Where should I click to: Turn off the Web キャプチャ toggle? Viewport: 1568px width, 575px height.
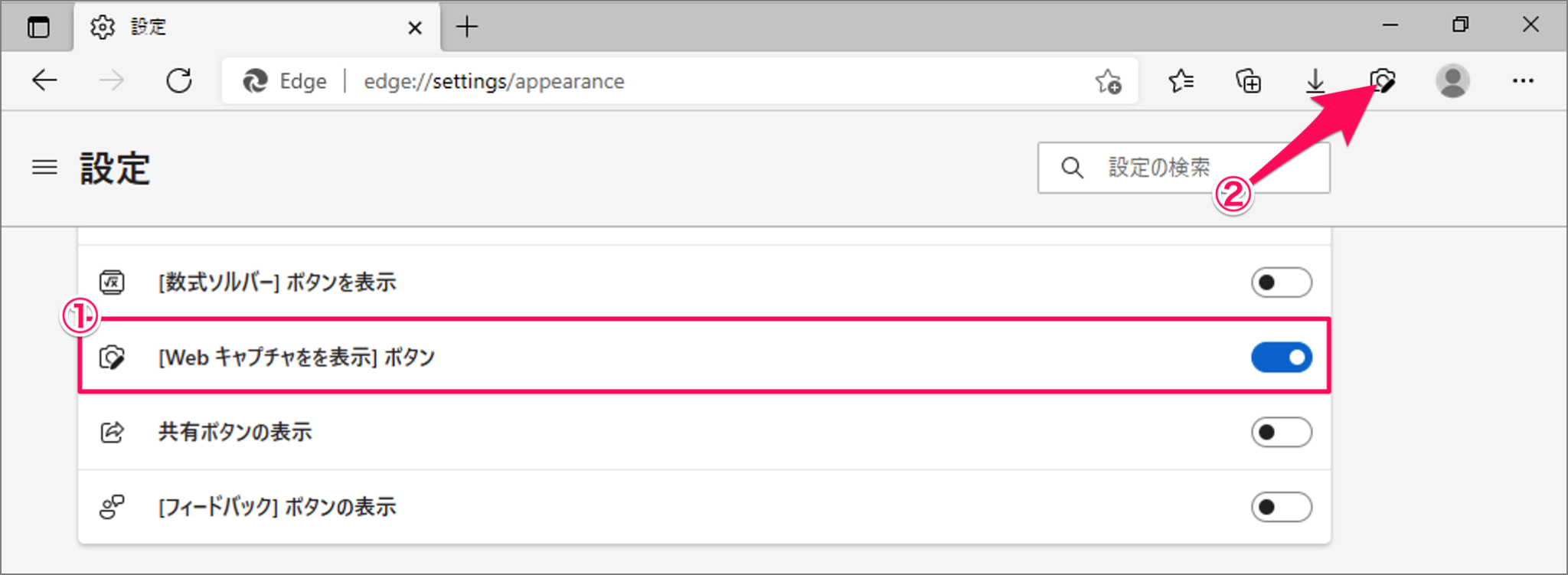[1281, 357]
